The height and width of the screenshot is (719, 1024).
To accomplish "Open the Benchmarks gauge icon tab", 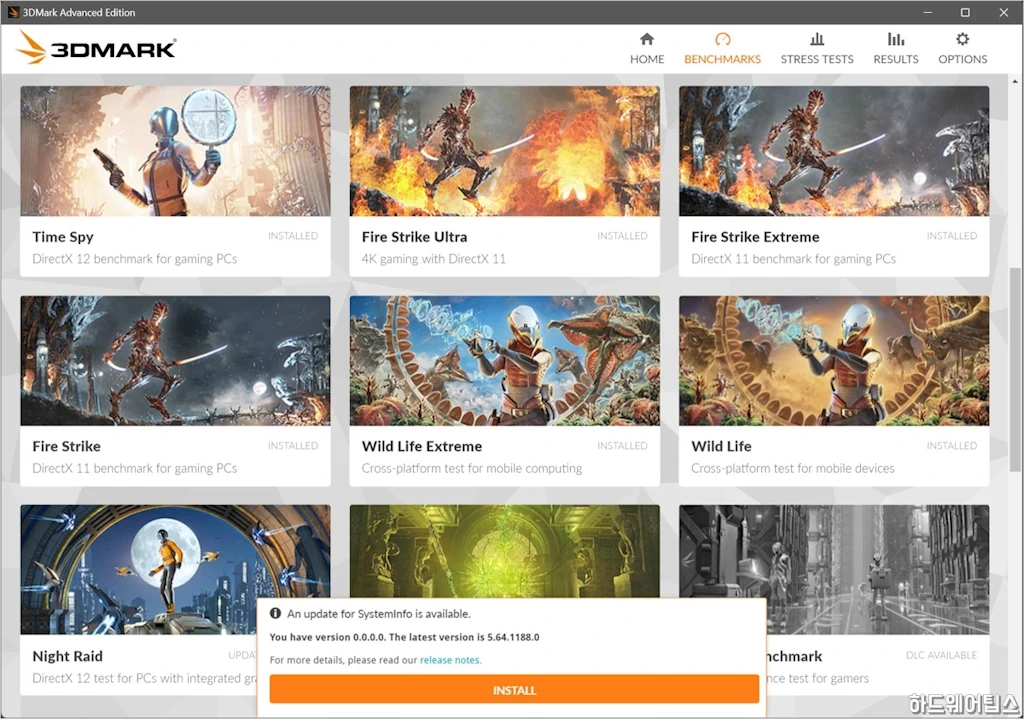I will pyautogui.click(x=722, y=39).
